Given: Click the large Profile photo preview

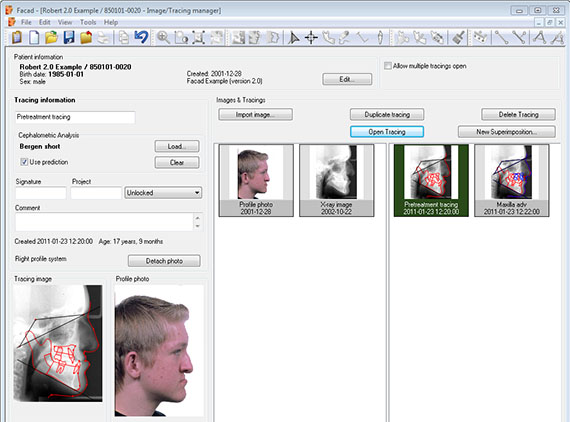Looking at the screenshot, I should coord(159,351).
